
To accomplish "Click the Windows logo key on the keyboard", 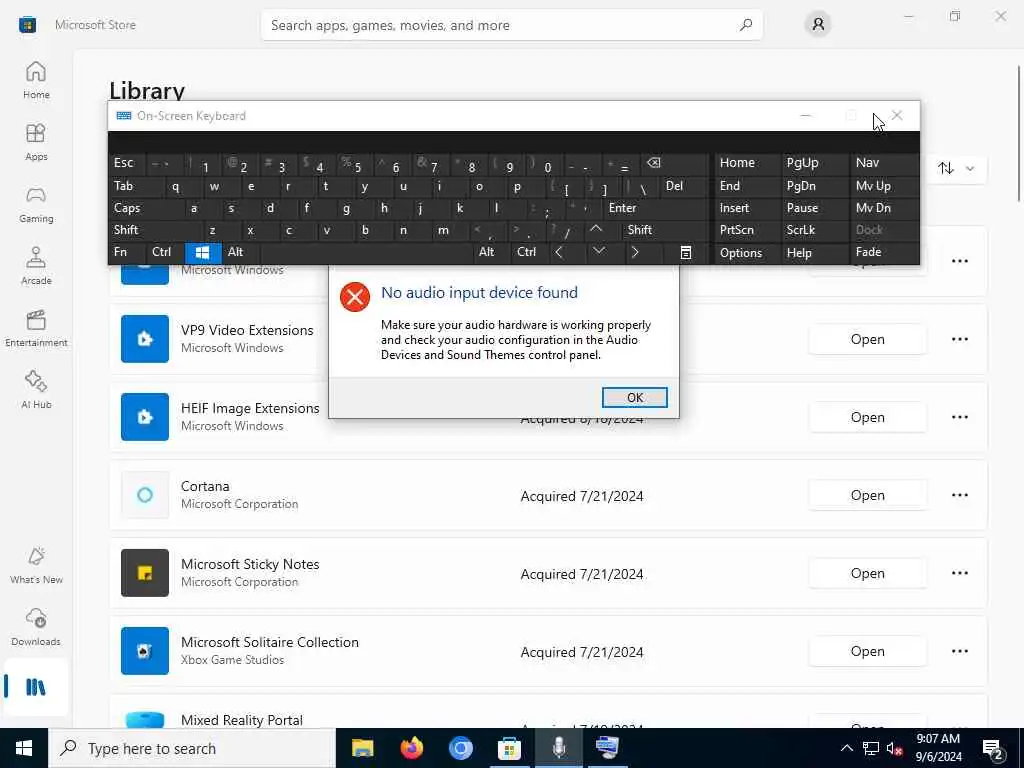I will point(202,253).
